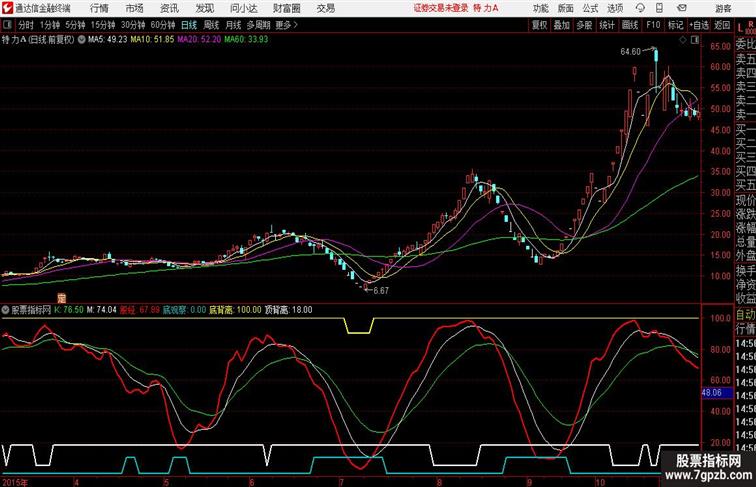The width and height of the screenshot is (756, 487).
Task: Click the 画线 drawing button
Action: (630, 25)
